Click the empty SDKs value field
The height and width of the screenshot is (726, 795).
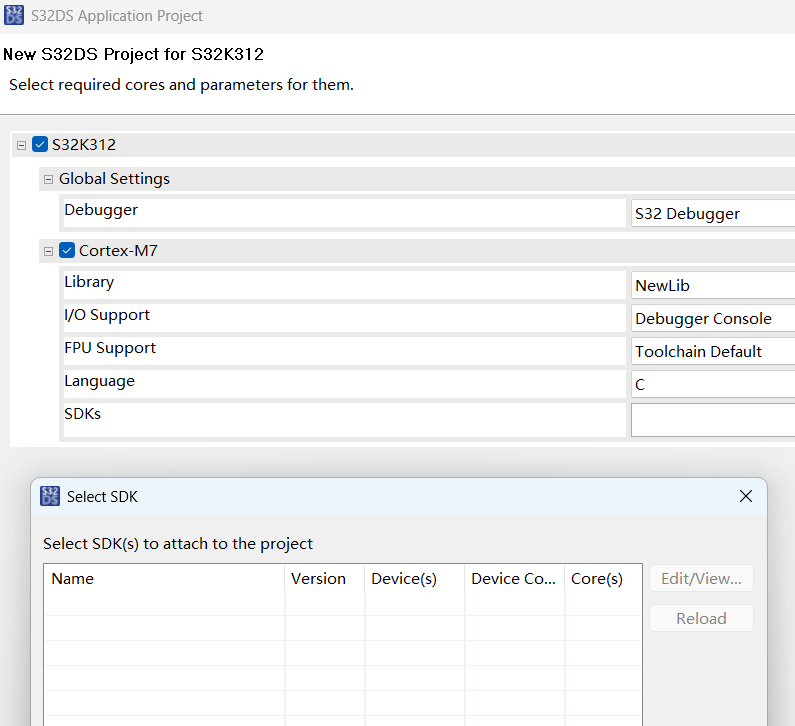pos(713,420)
